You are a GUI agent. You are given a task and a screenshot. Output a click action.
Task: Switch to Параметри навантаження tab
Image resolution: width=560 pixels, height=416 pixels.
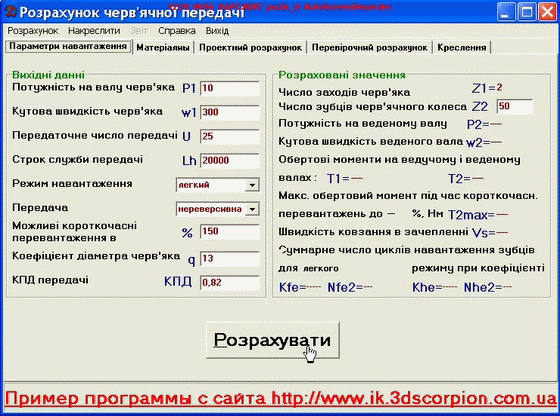(68, 46)
